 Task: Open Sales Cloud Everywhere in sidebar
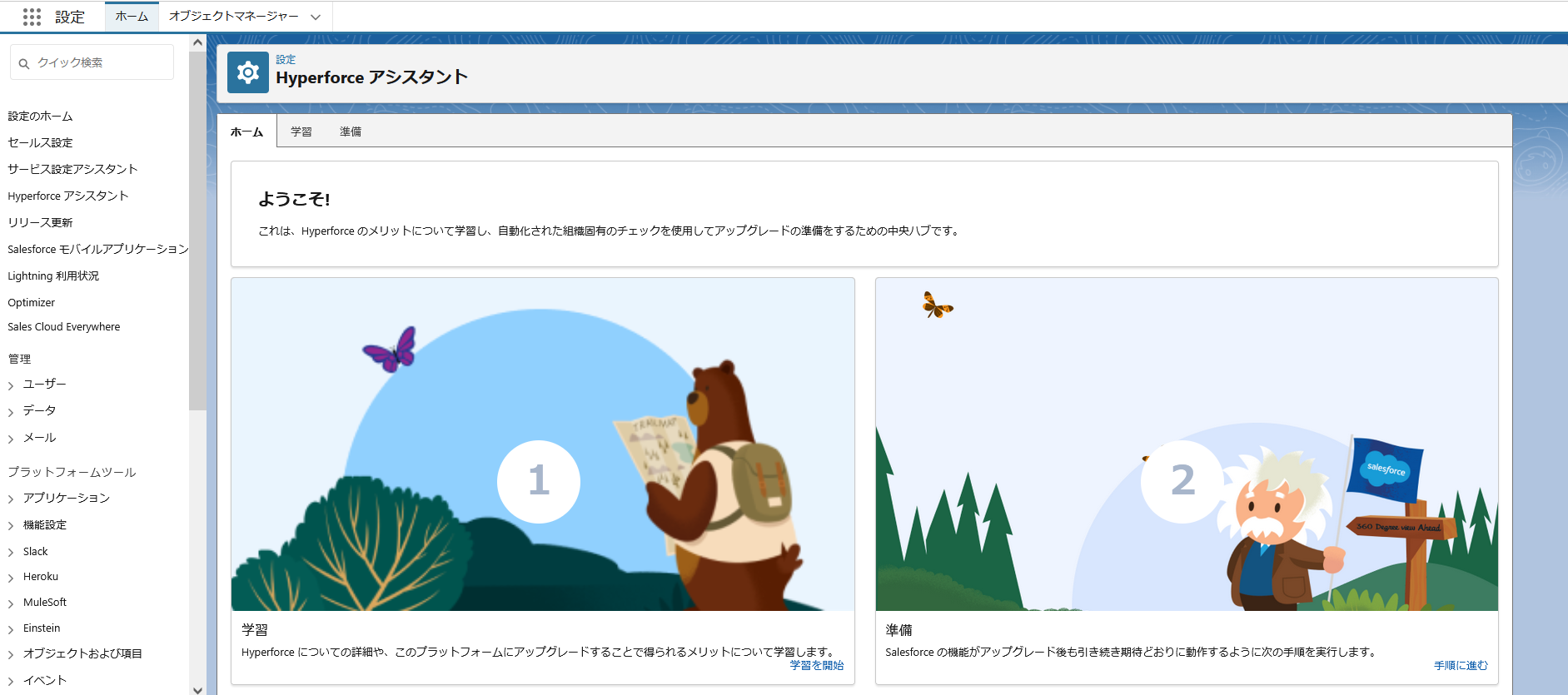pos(64,326)
